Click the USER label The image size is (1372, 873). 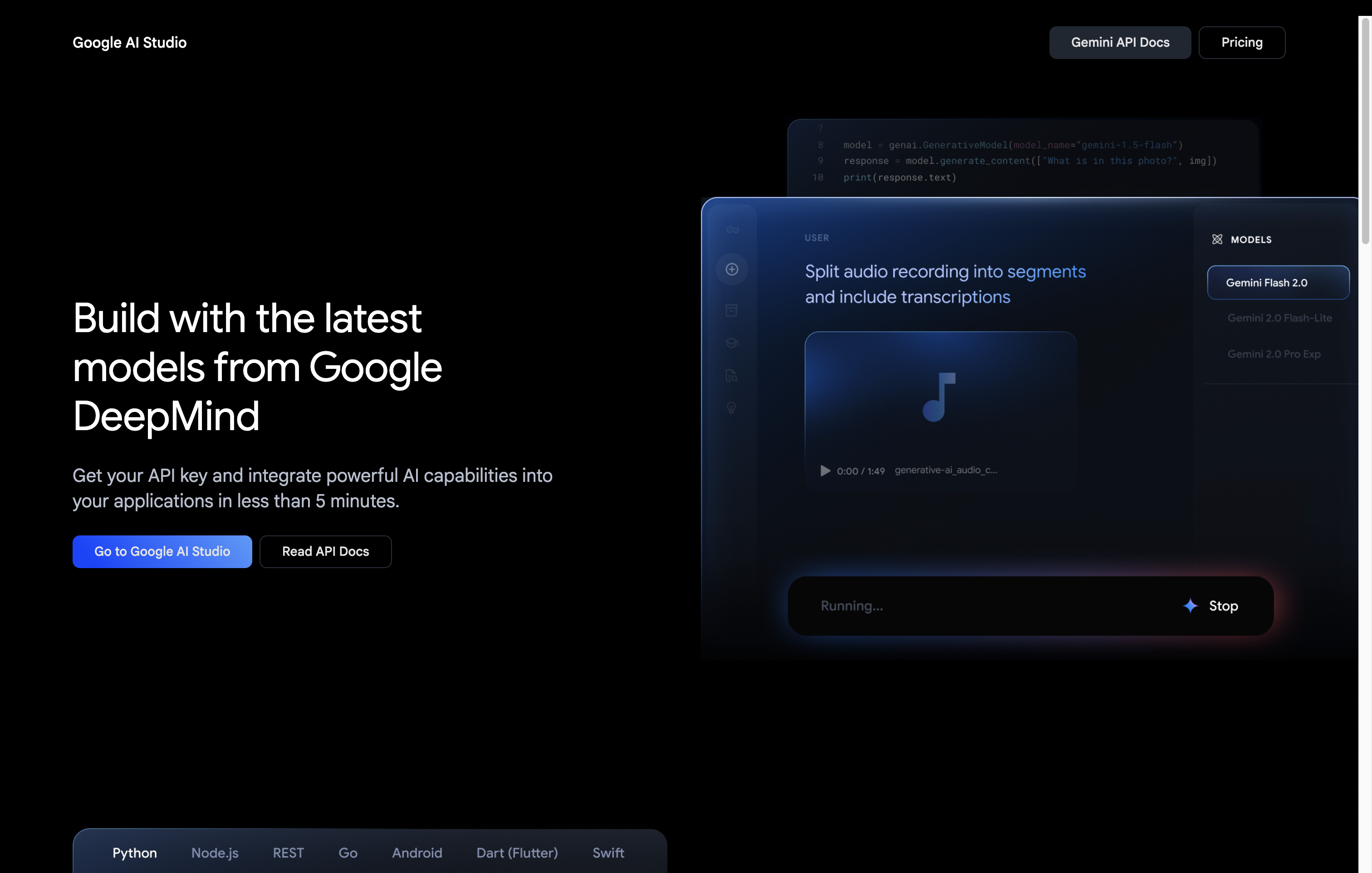(817, 238)
